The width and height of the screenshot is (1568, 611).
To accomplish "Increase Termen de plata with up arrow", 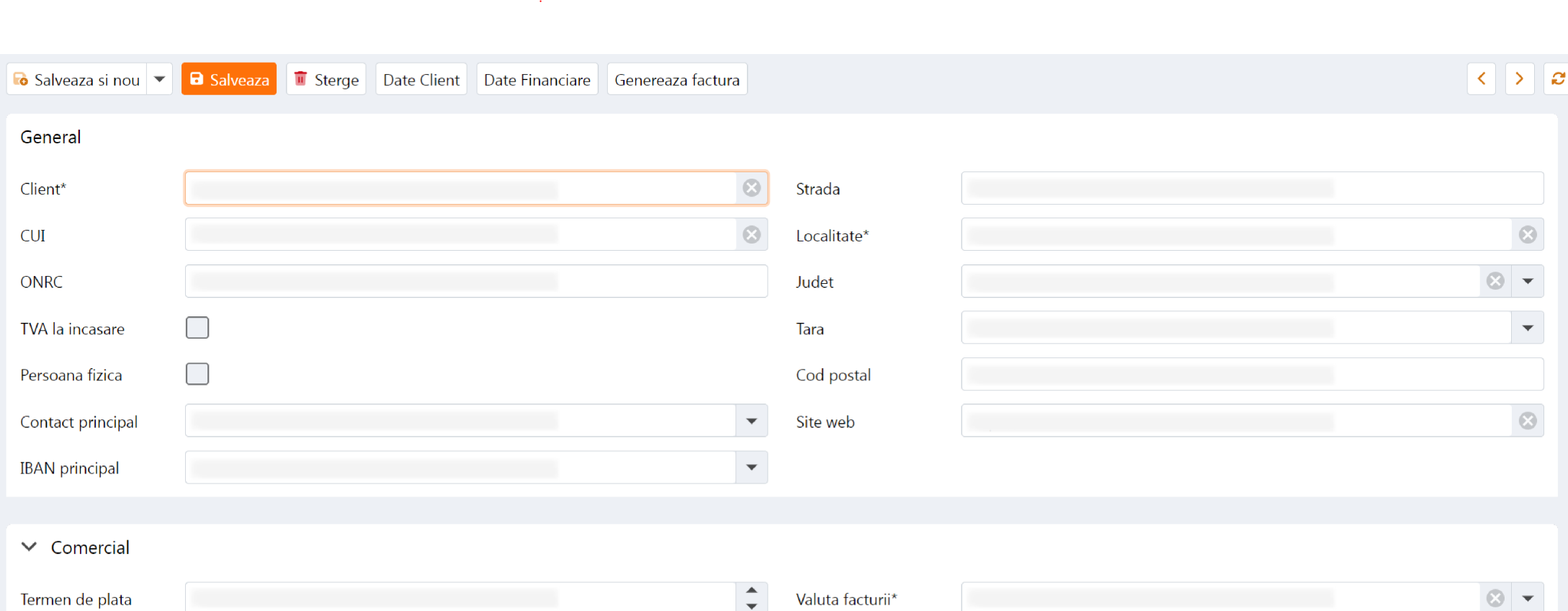I will point(751,590).
